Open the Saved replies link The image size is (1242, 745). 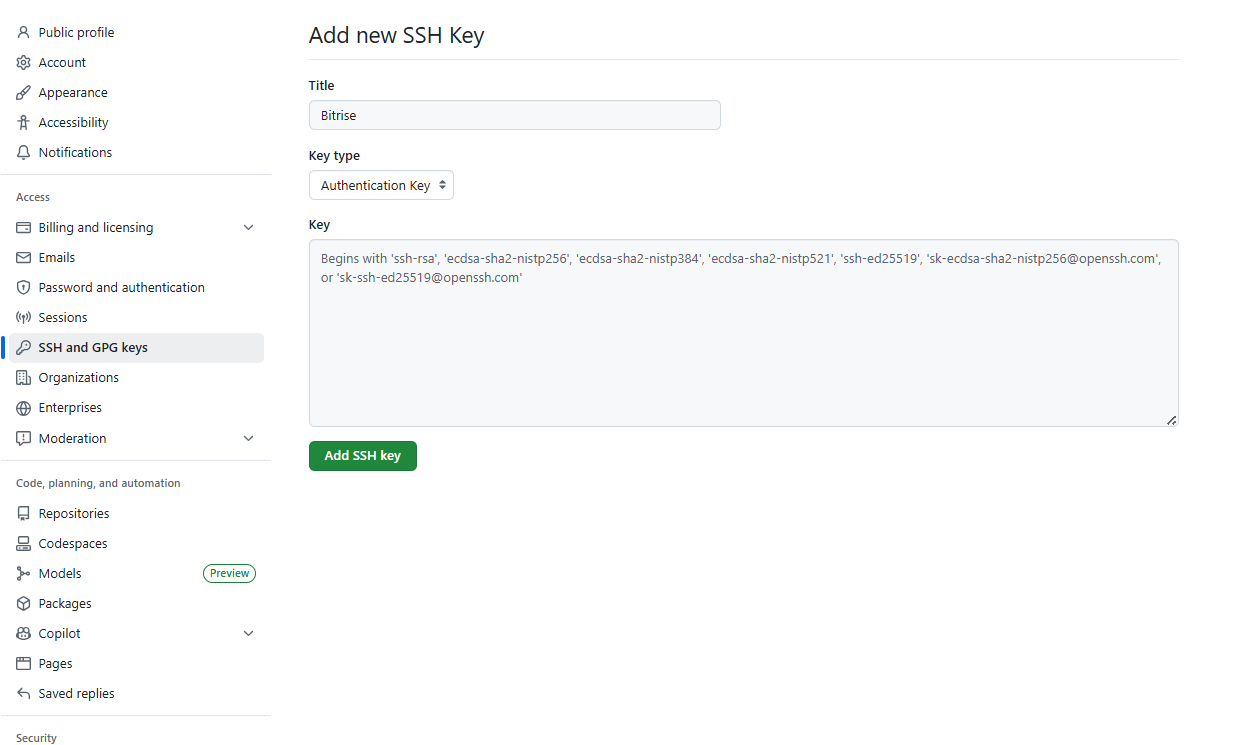coord(76,693)
